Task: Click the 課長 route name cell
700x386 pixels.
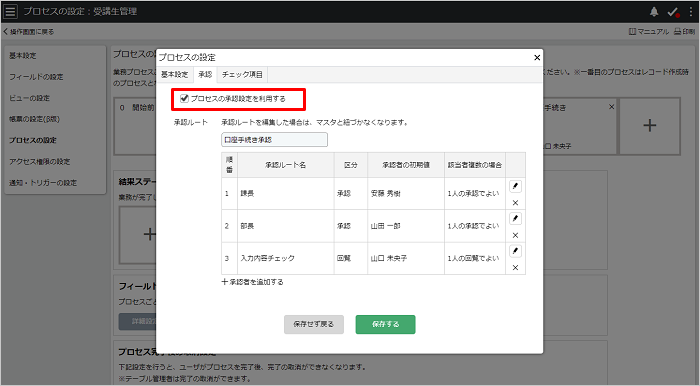Action: 285,194
